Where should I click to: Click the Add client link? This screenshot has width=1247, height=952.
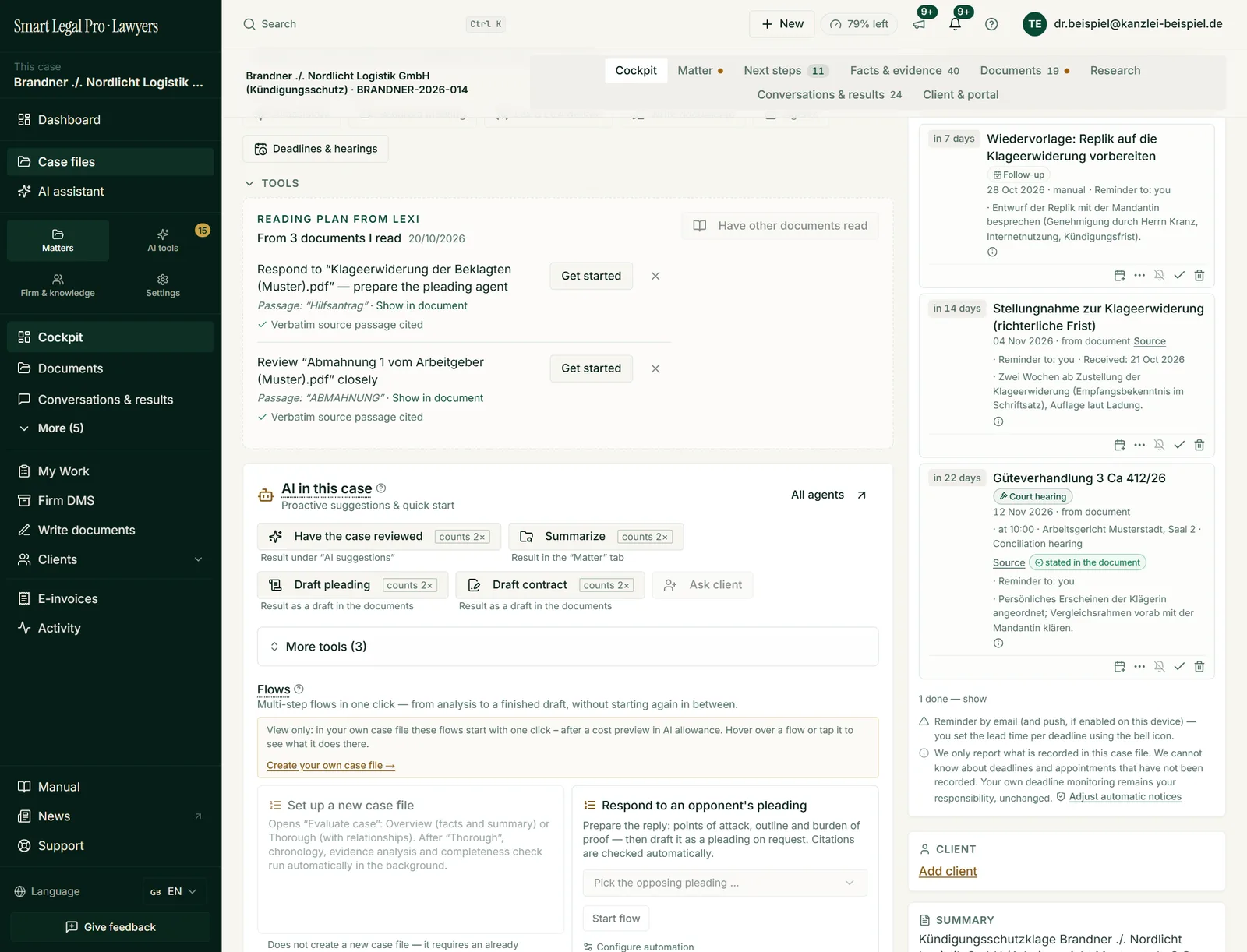(948, 871)
